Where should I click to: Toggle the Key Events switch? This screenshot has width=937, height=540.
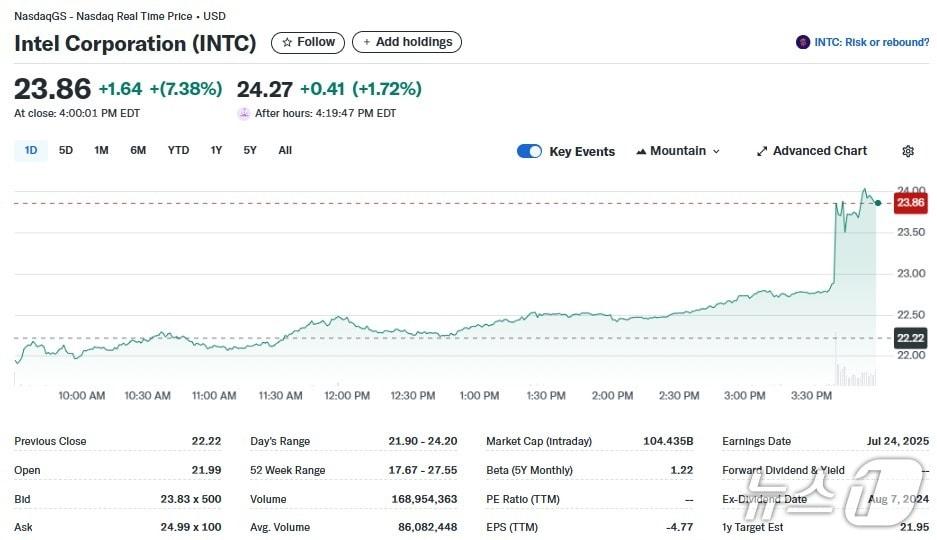pyautogui.click(x=529, y=151)
